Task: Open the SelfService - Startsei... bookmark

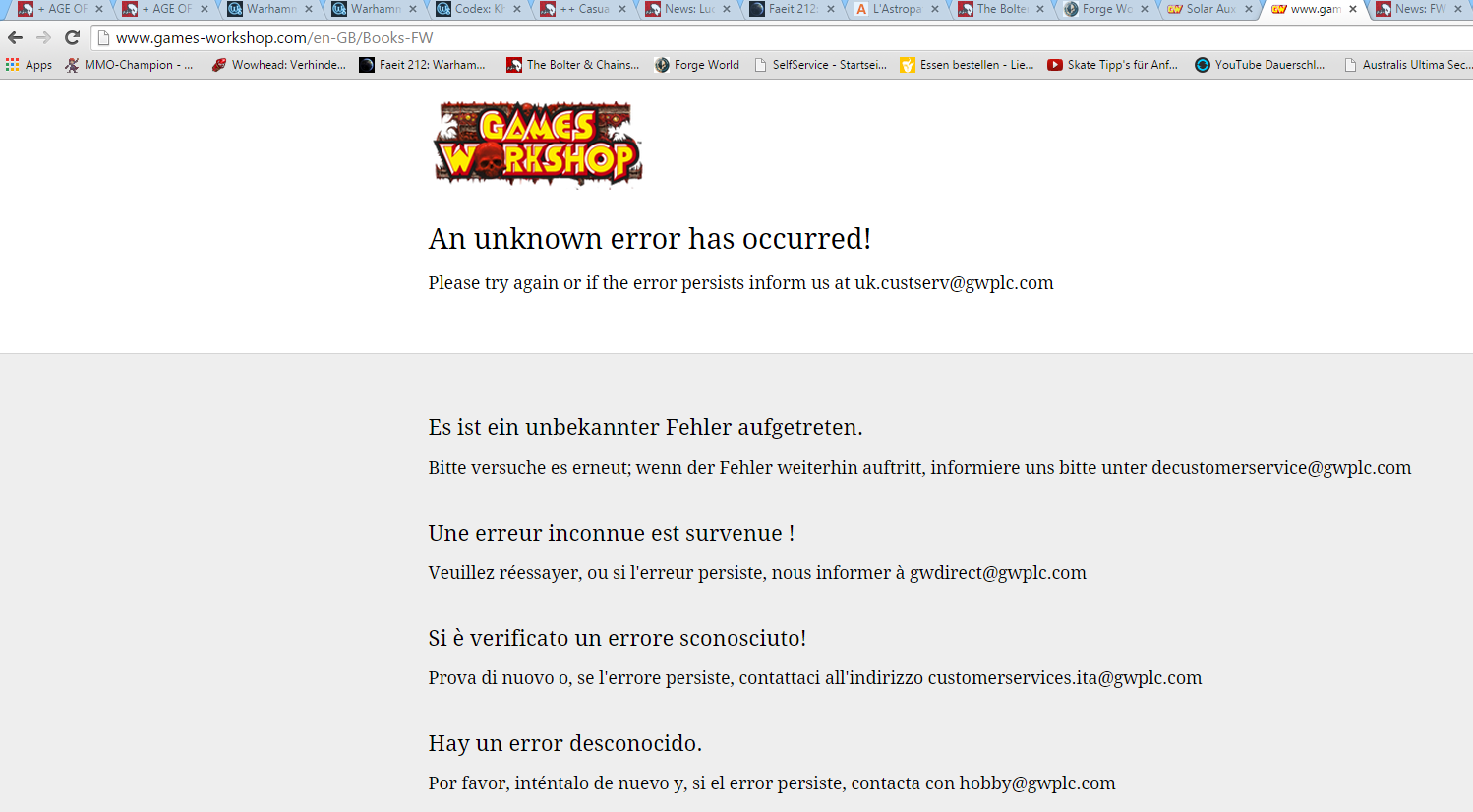Action: (x=820, y=65)
